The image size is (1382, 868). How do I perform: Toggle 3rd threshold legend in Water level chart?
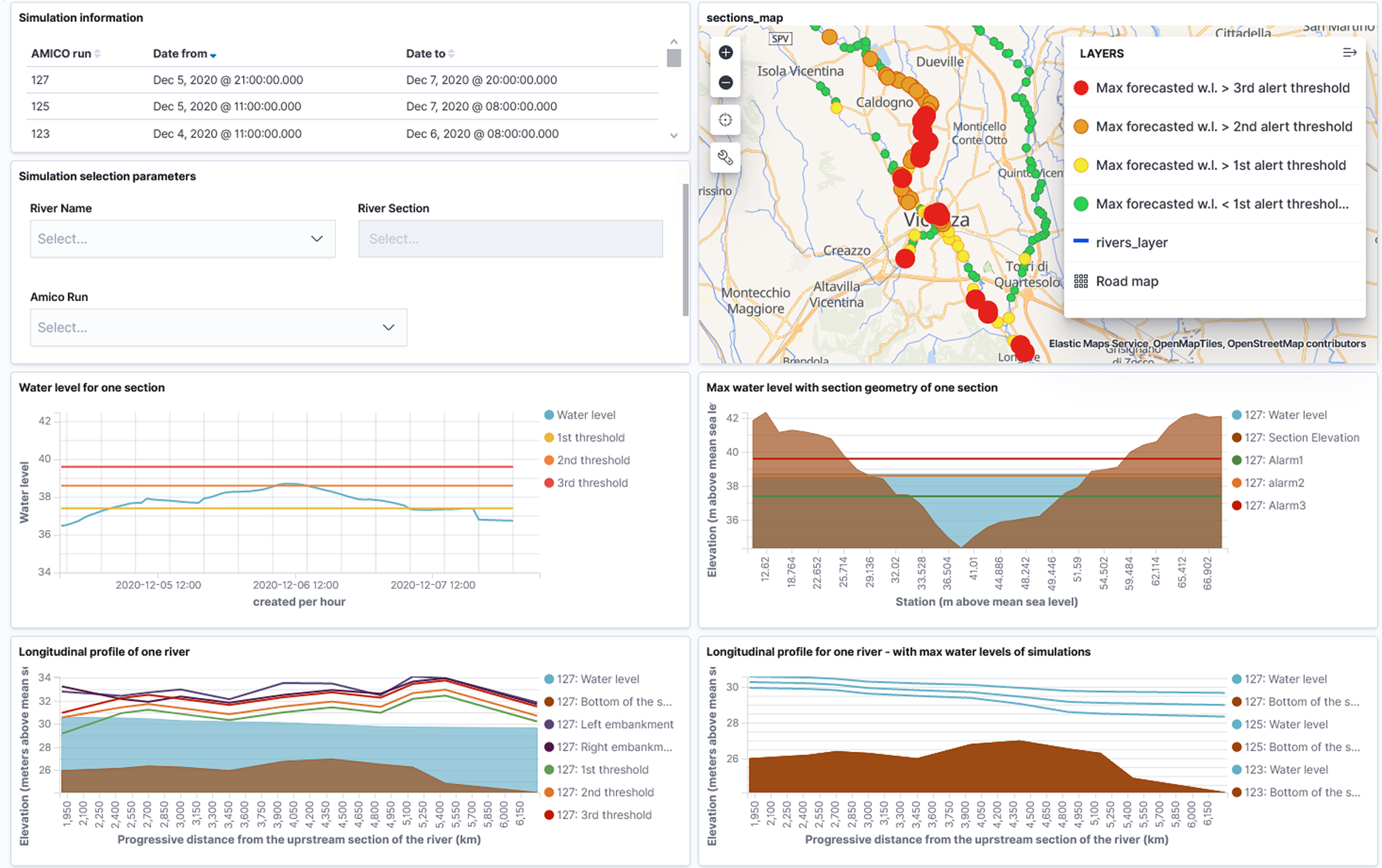tap(585, 483)
